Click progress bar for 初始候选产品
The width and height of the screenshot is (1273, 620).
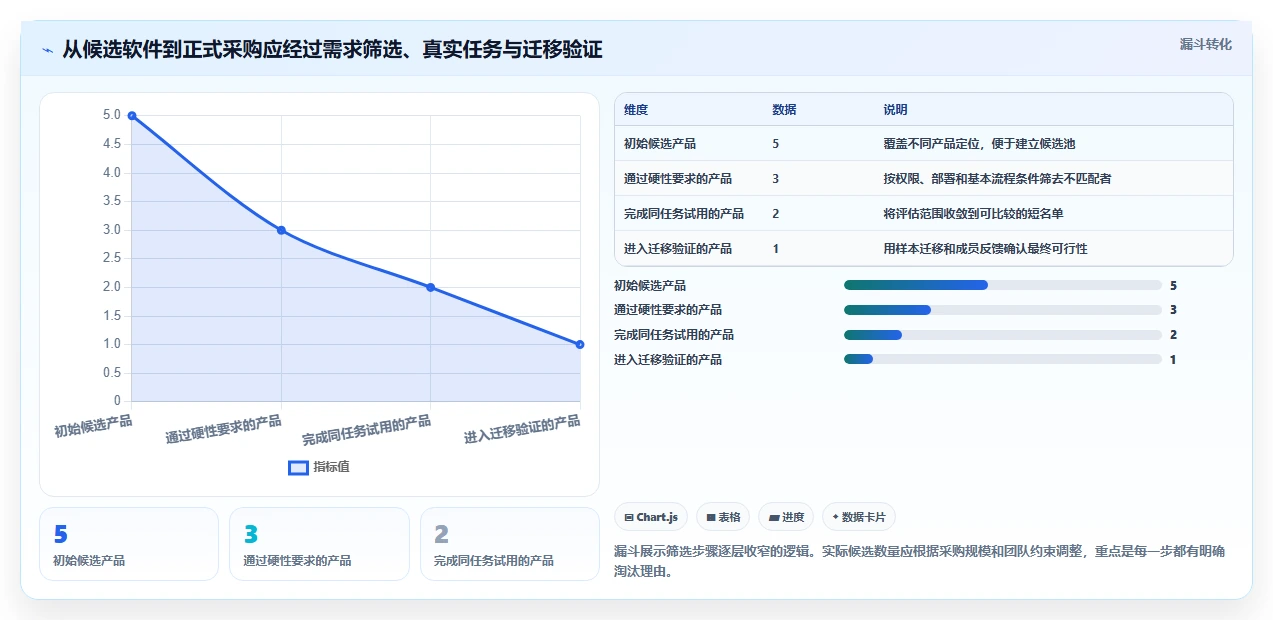pyautogui.click(x=1003, y=285)
